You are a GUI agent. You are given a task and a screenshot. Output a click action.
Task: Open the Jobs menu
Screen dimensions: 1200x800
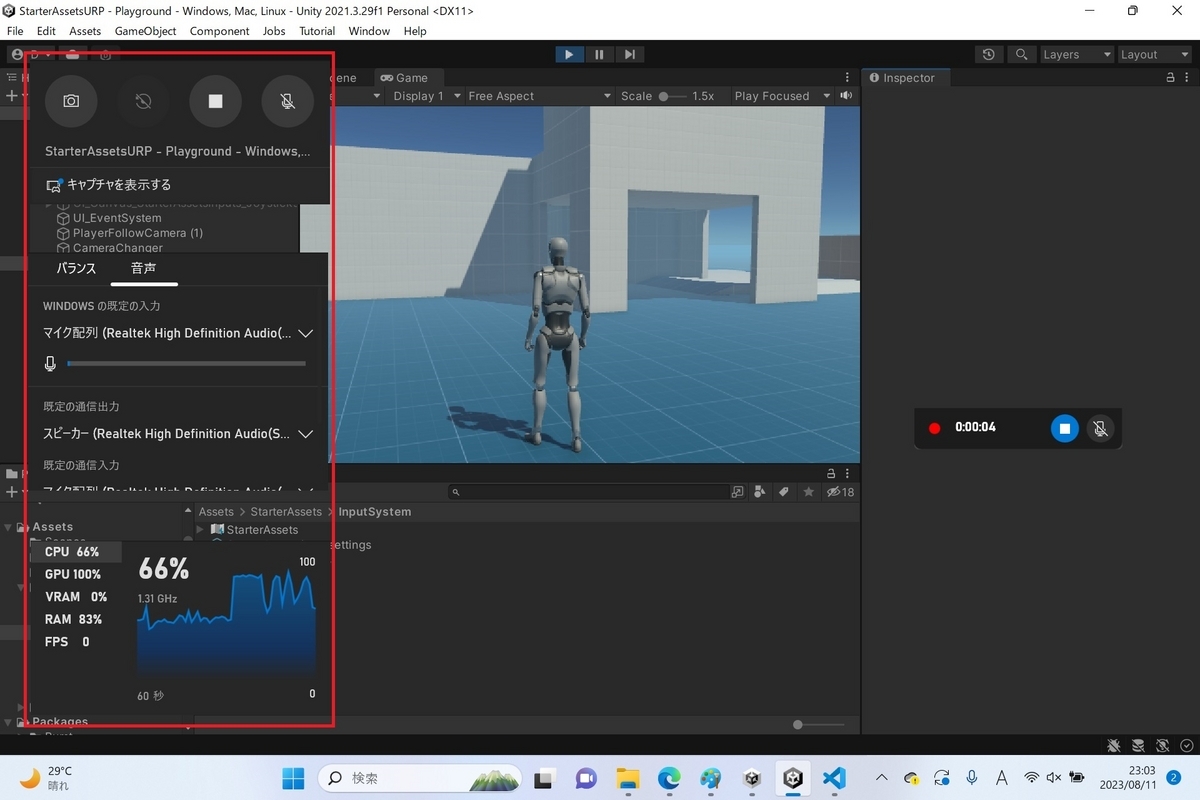tap(274, 31)
